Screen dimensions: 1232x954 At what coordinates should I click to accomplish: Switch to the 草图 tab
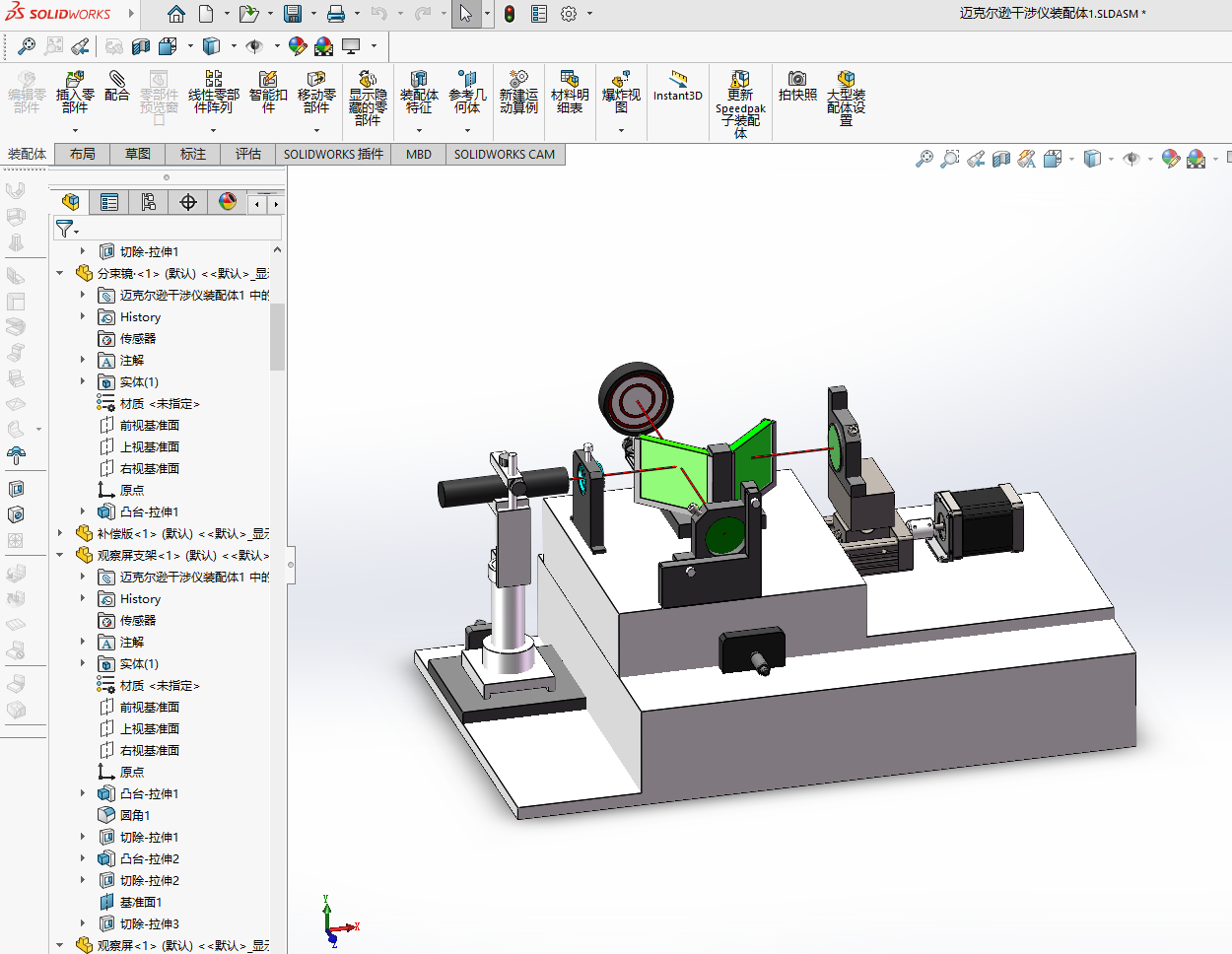138,154
